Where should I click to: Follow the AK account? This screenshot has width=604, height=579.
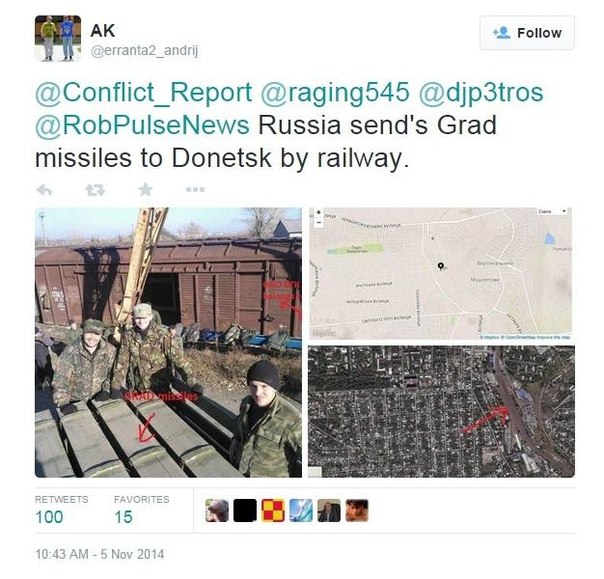[x=527, y=33]
